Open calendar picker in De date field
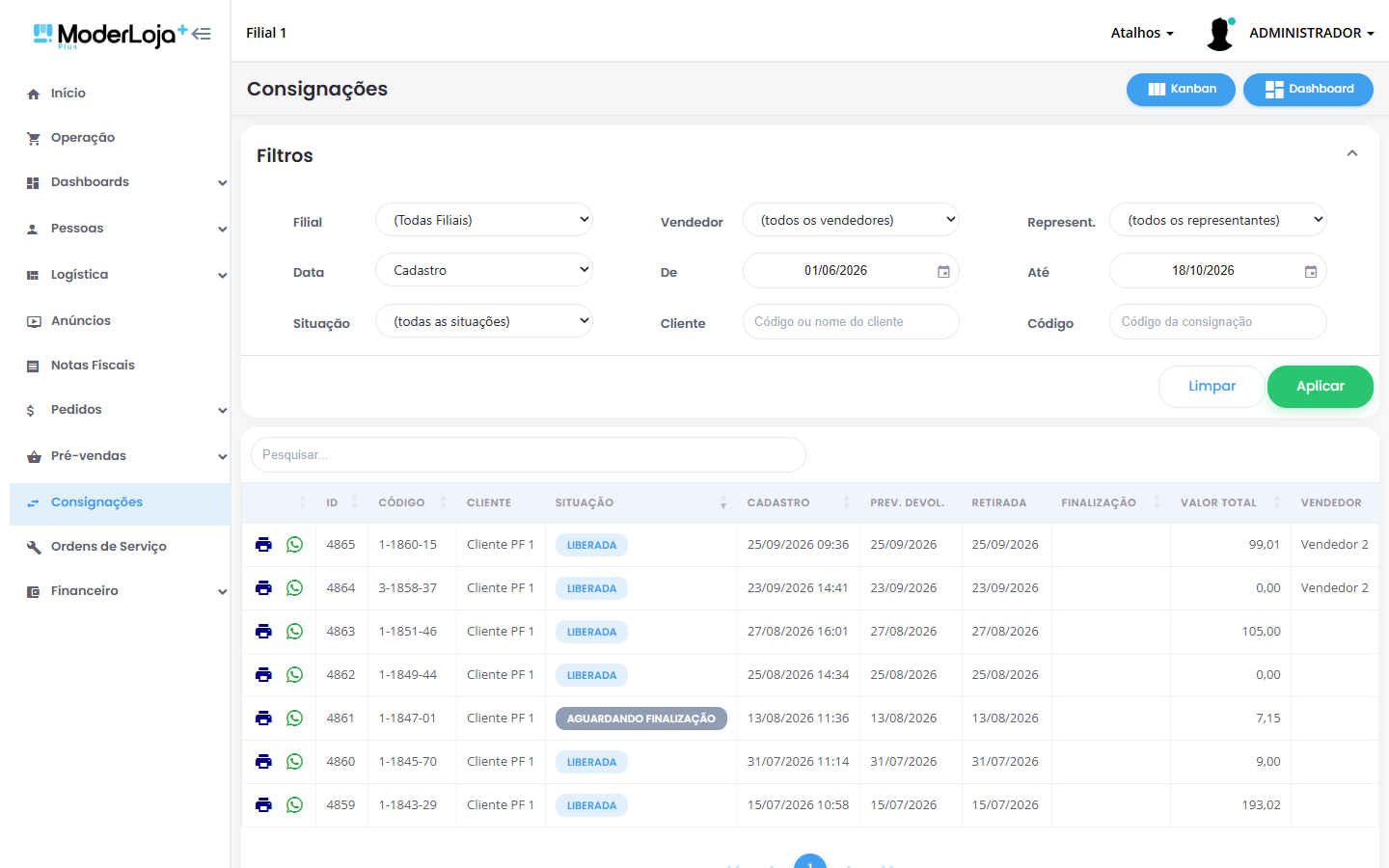 click(943, 272)
